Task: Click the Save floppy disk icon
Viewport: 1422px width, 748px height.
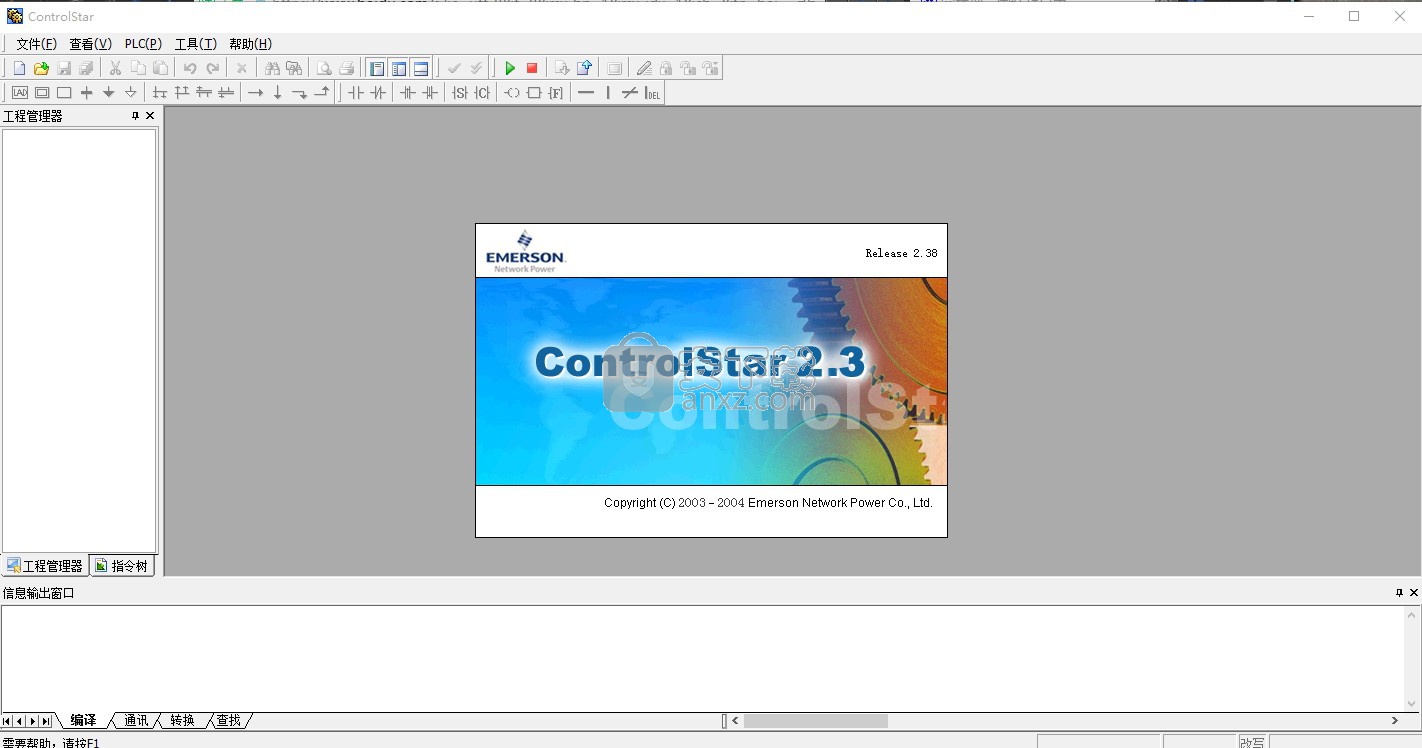Action: [64, 68]
